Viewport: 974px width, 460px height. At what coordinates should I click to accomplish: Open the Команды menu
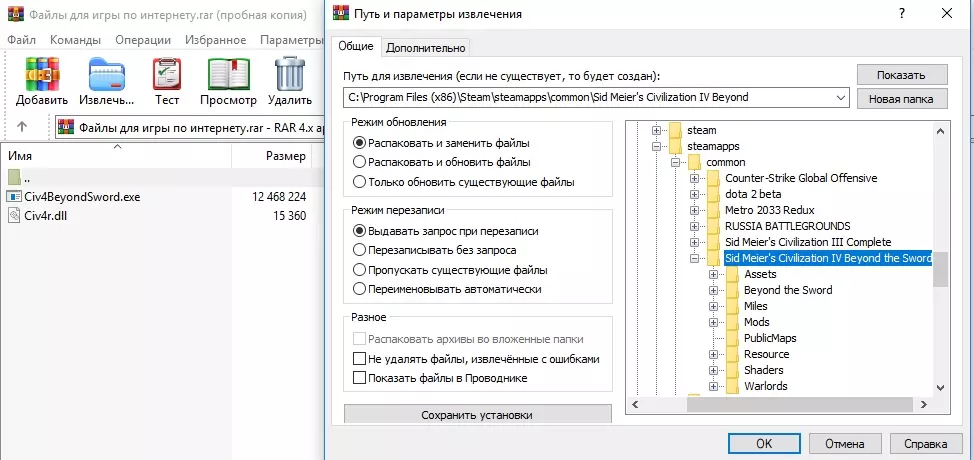(x=74, y=40)
